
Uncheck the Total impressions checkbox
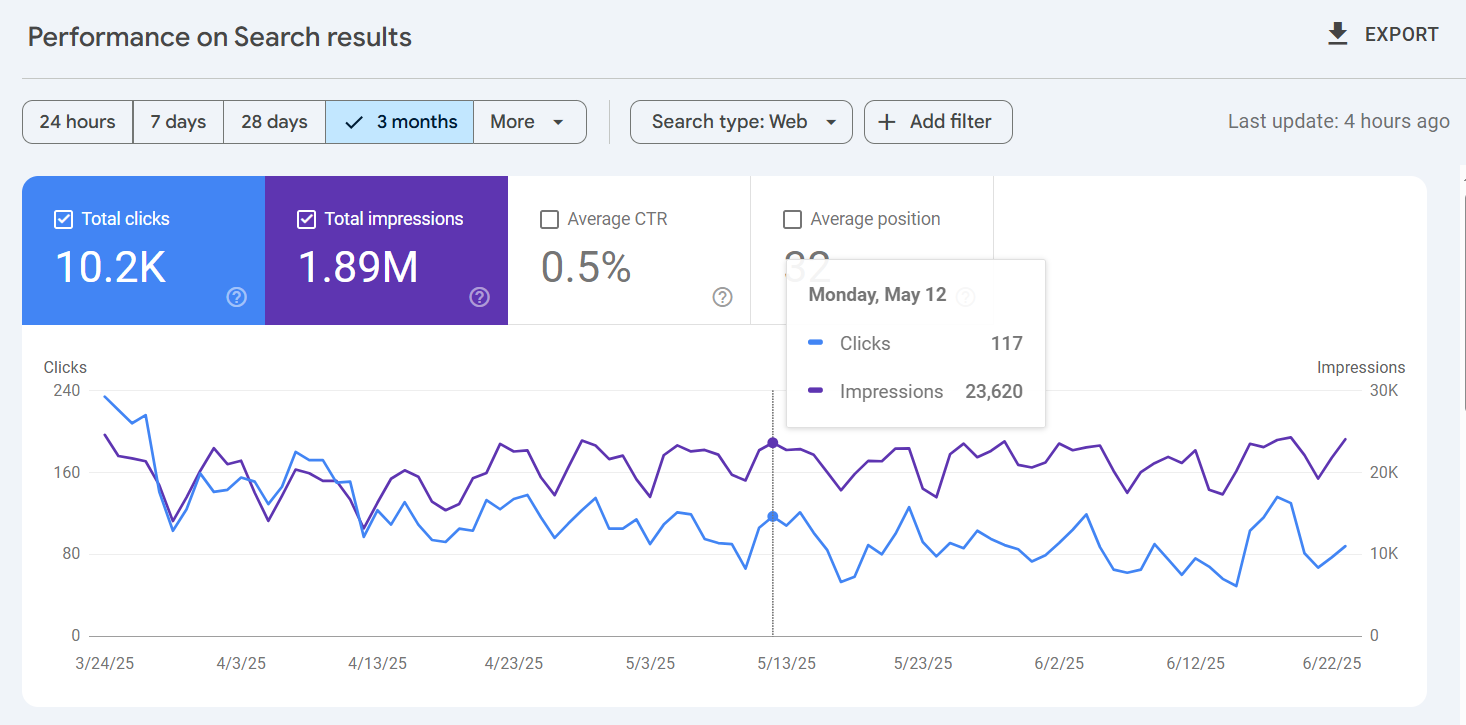pyautogui.click(x=306, y=218)
